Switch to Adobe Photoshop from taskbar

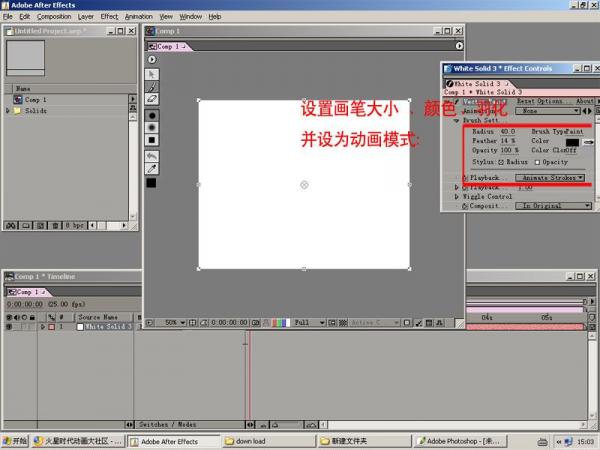(461, 441)
